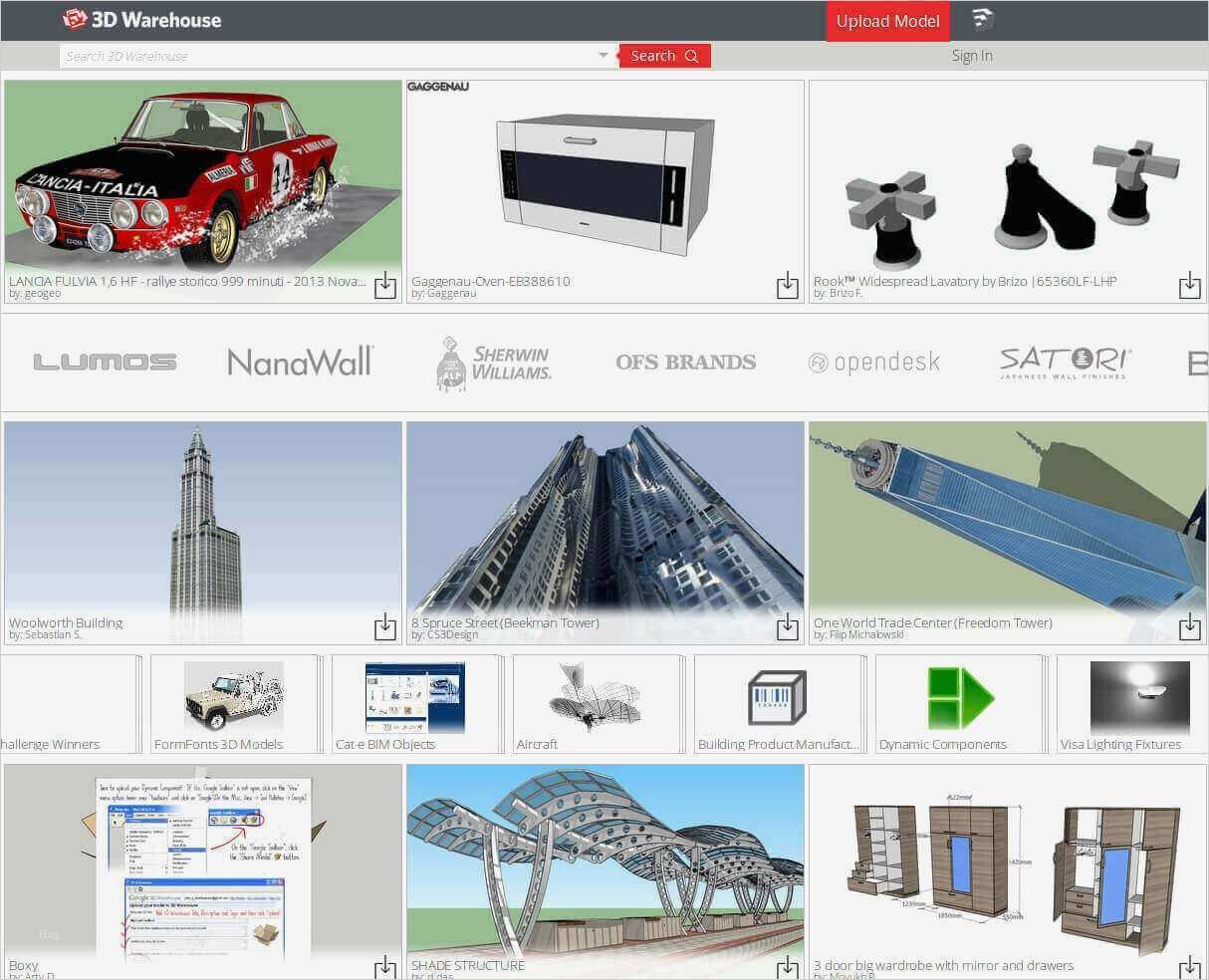
Task: Open the Satori Japanese Wall Finishes logo
Action: click(1065, 362)
